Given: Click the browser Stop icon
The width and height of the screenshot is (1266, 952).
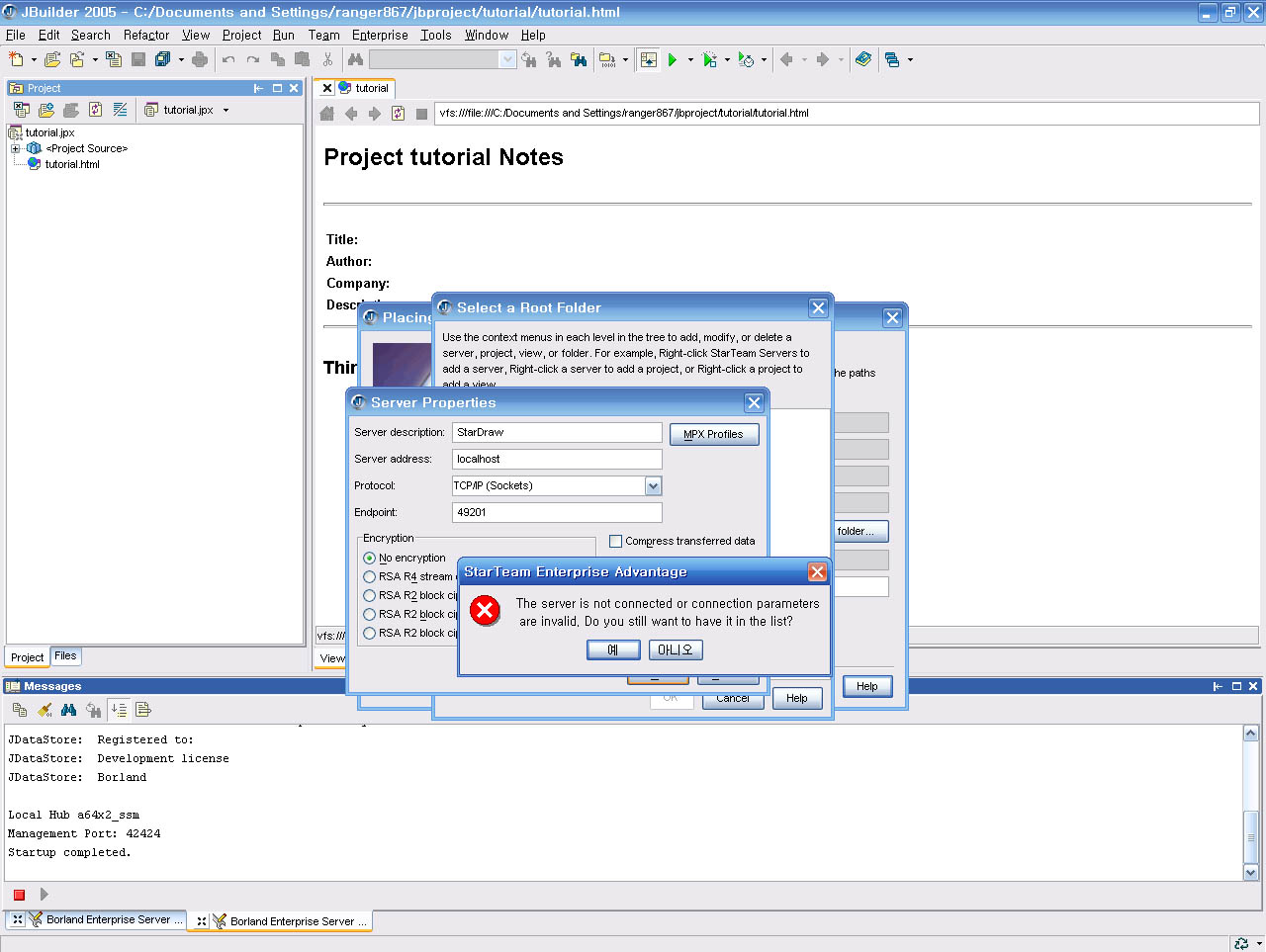Looking at the screenshot, I should 422,114.
